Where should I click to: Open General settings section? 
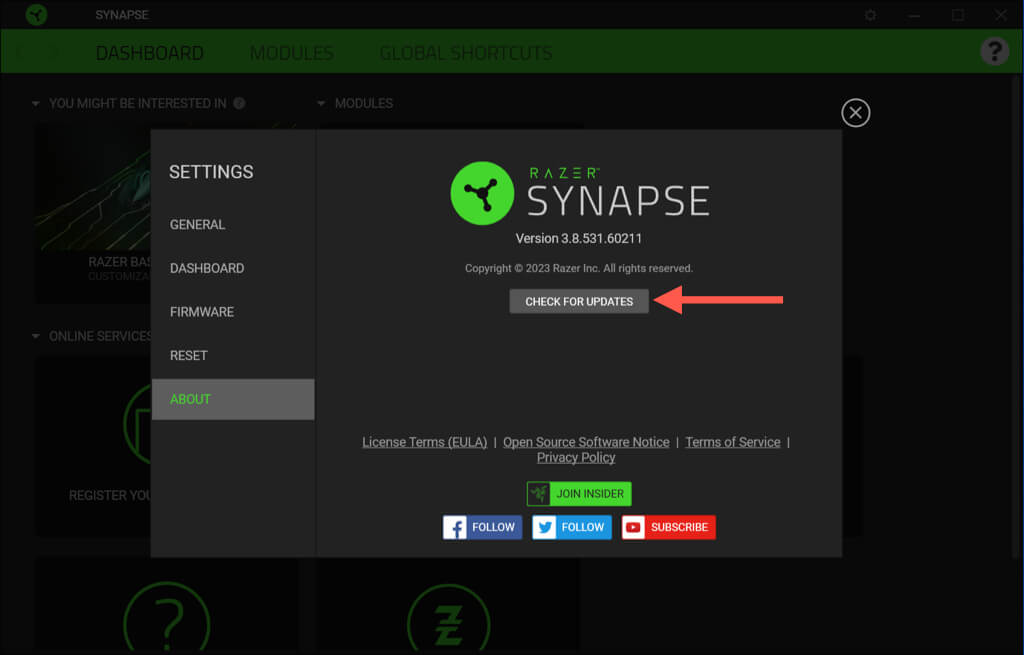point(197,225)
